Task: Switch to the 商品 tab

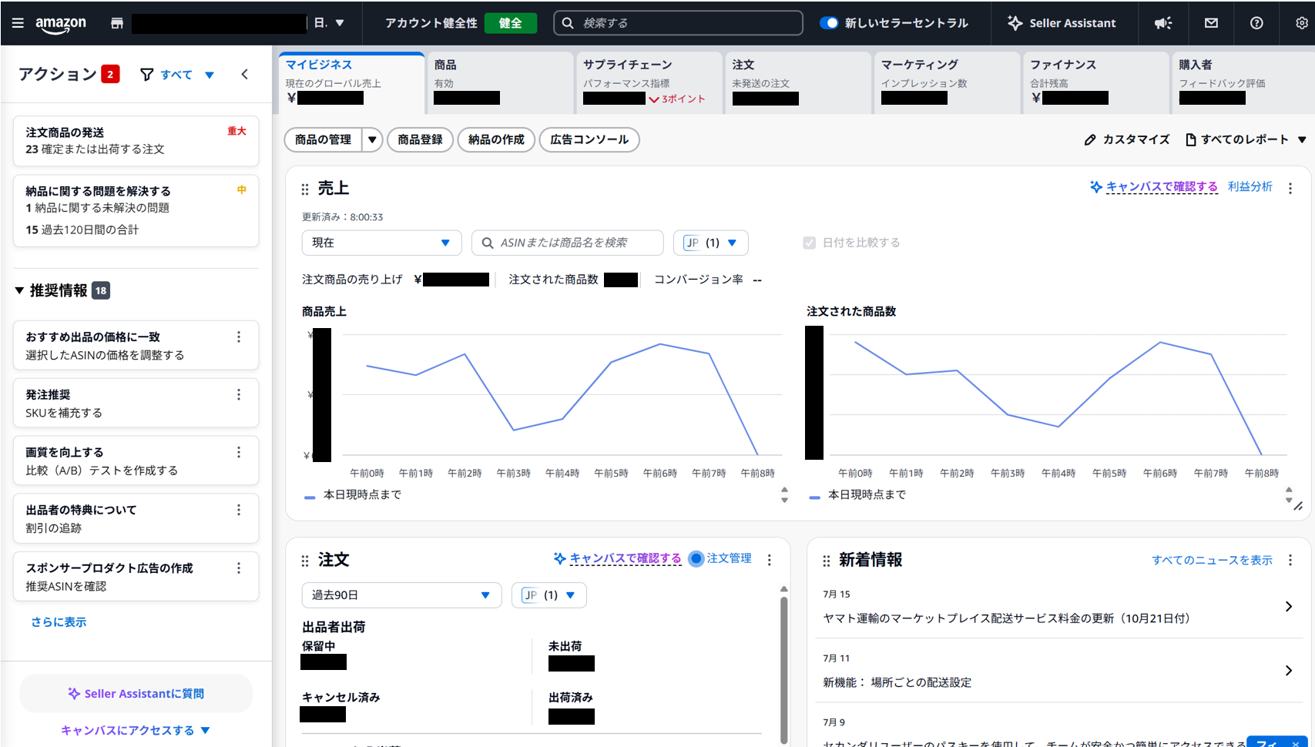Action: point(499,81)
